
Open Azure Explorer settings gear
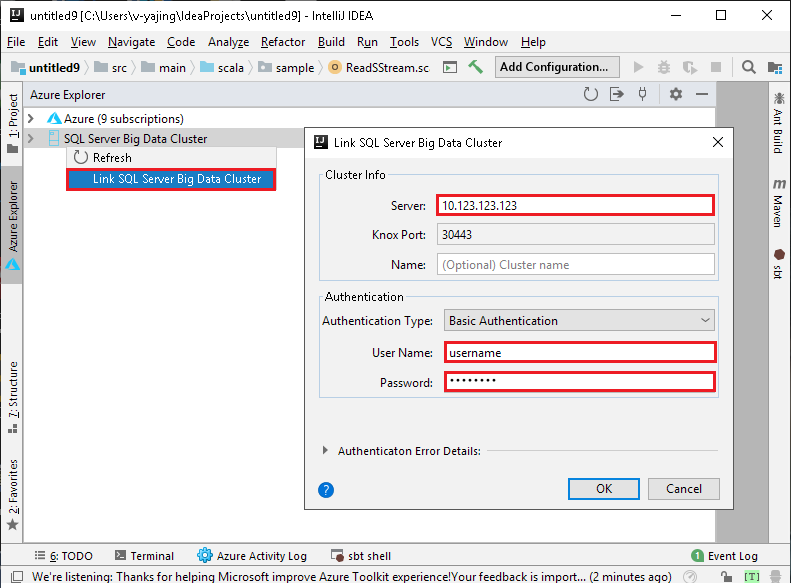click(676, 94)
